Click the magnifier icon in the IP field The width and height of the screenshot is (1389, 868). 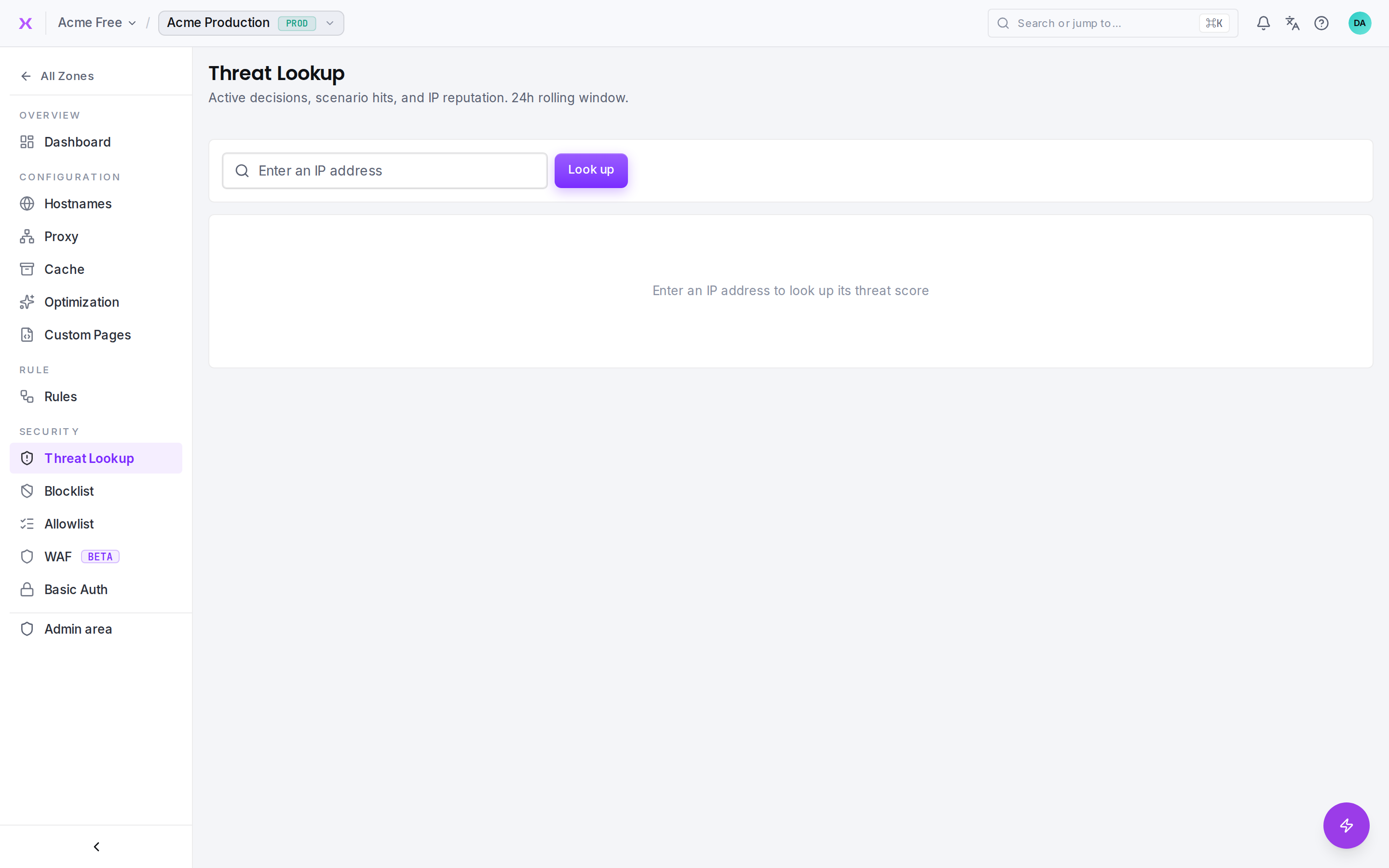point(242,171)
